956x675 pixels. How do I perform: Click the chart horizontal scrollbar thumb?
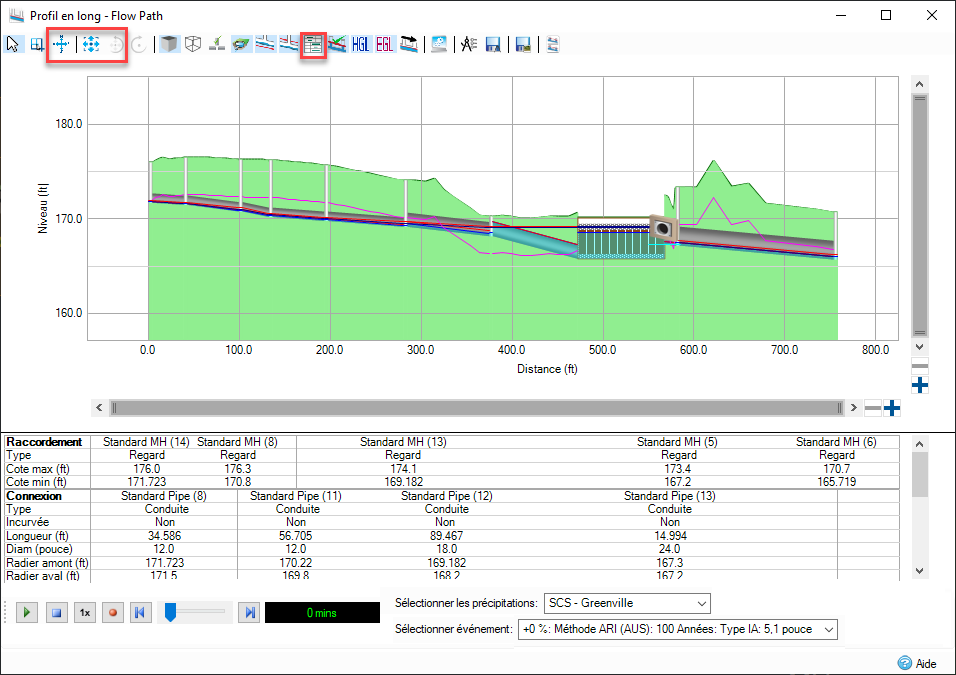click(x=477, y=408)
